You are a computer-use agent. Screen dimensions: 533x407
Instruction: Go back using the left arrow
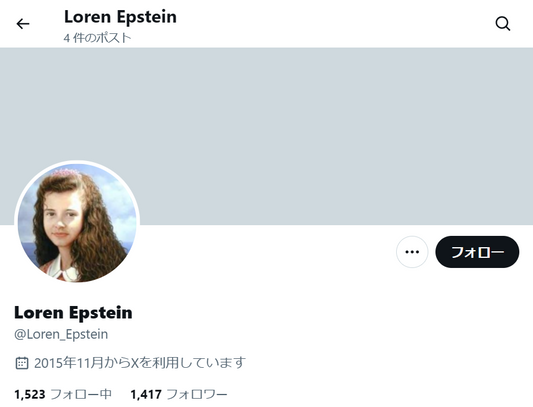pos(23,24)
